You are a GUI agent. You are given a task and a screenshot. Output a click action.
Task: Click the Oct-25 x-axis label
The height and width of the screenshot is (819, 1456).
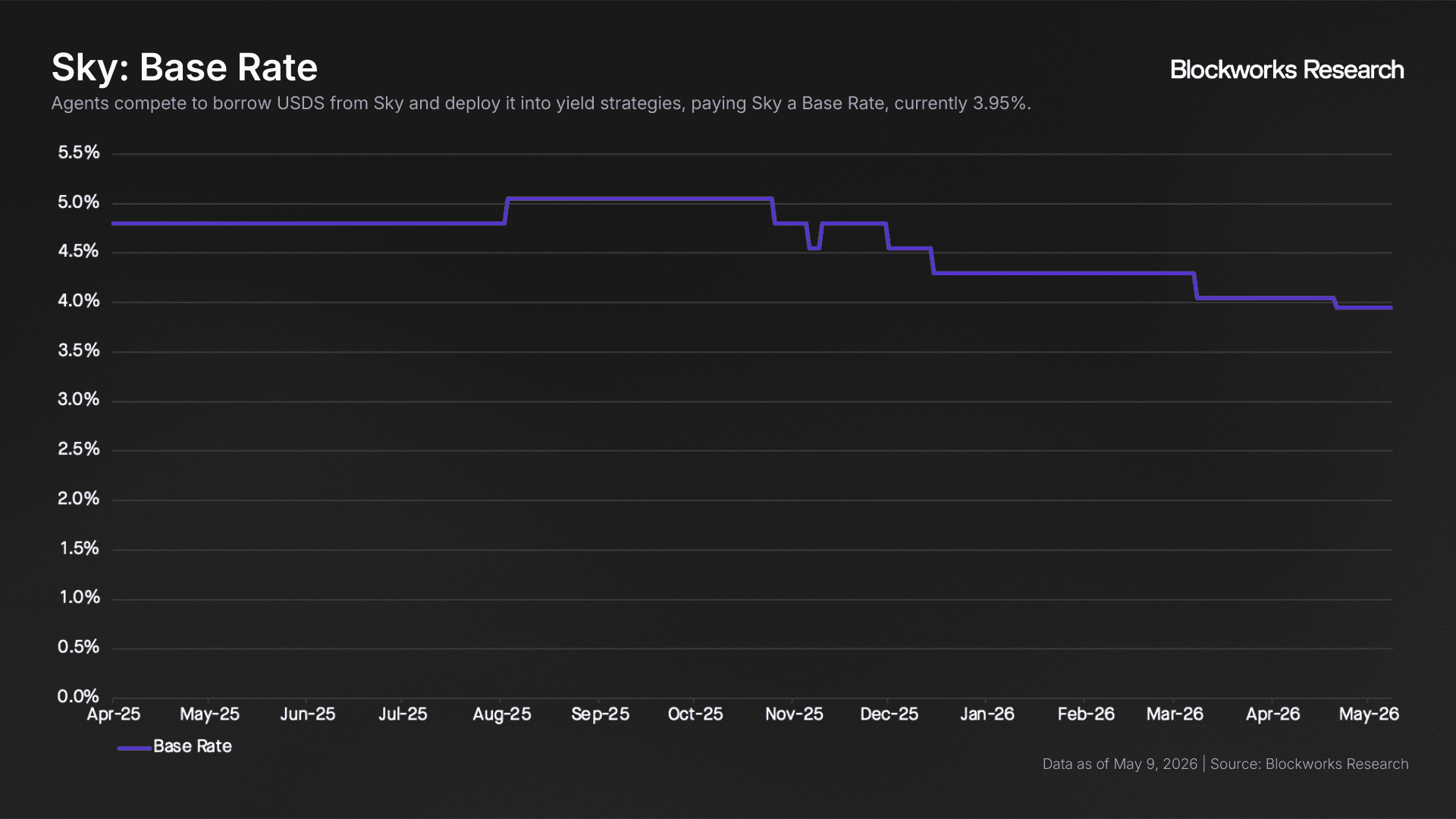695,714
